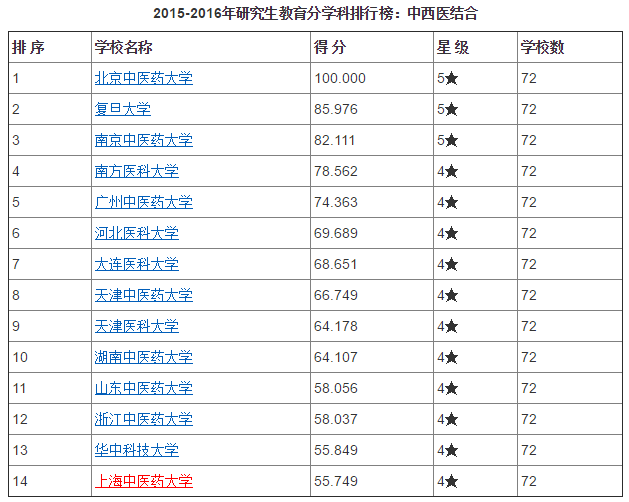Open the 浙江中医药大学 link
The width and height of the screenshot is (629, 502).
(143, 419)
